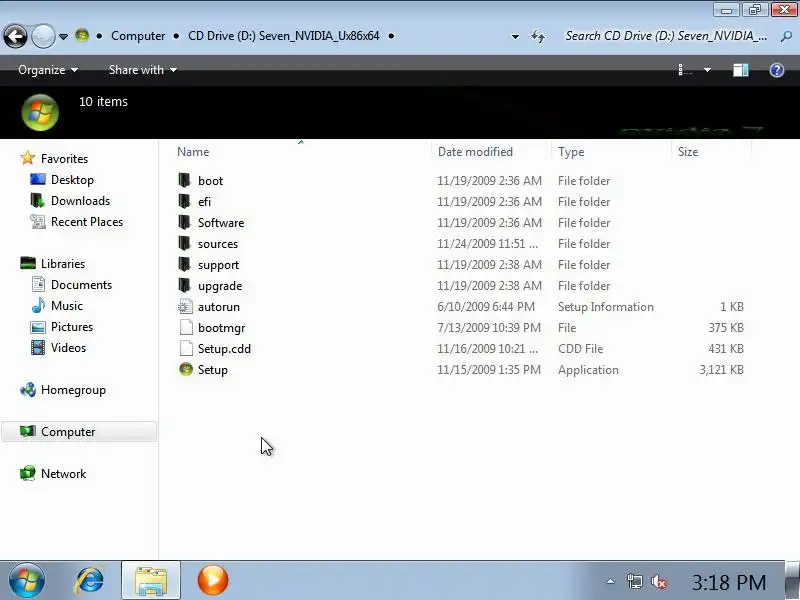
Task: Click the Show desktop strip
Action: pyautogui.click(x=792, y=580)
